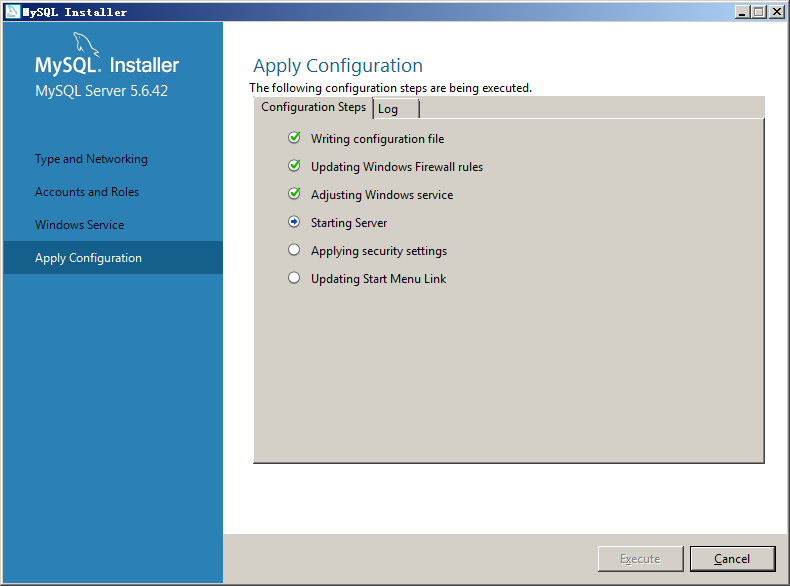The image size is (790, 586).
Task: Click the Cancel button
Action: [x=732, y=559]
